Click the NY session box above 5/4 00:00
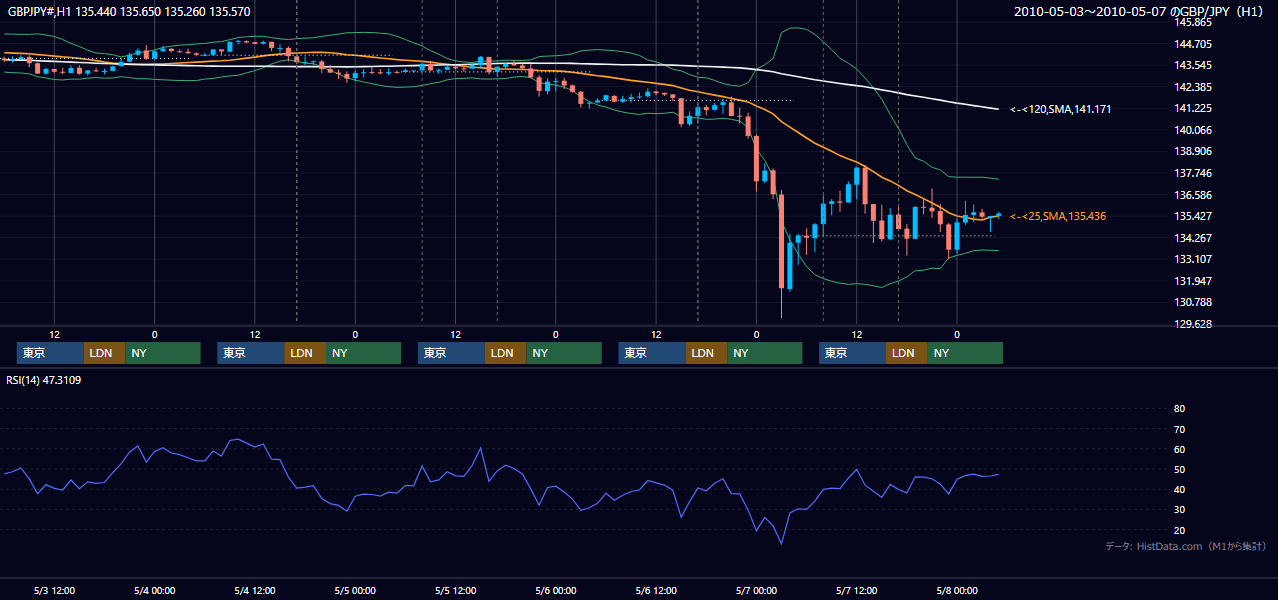This screenshot has height=600, width=1278. [x=163, y=353]
